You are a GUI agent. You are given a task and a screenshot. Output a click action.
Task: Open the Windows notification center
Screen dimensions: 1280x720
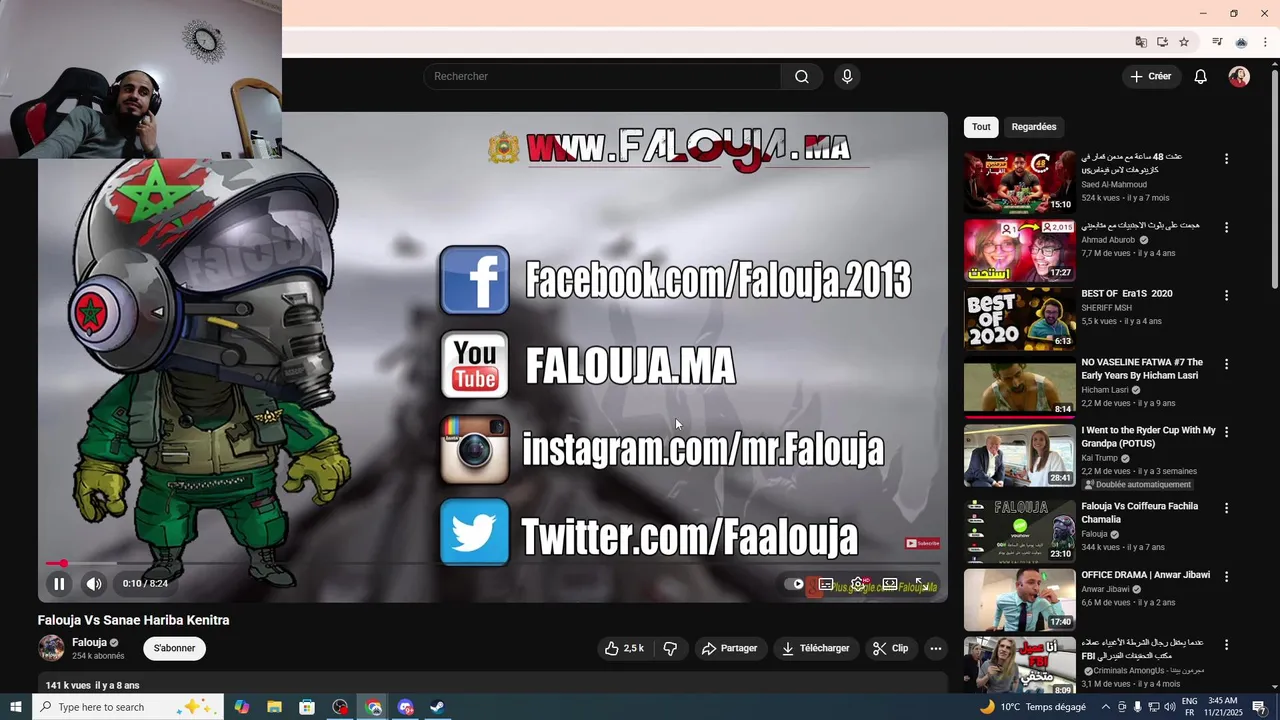pyautogui.click(x=1259, y=707)
